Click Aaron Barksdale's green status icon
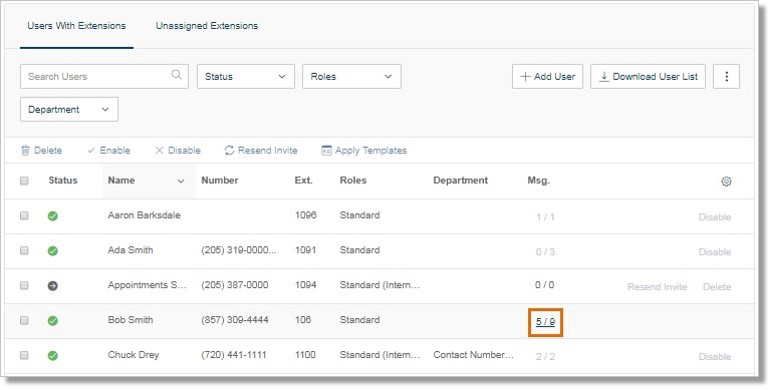 pos(53,216)
